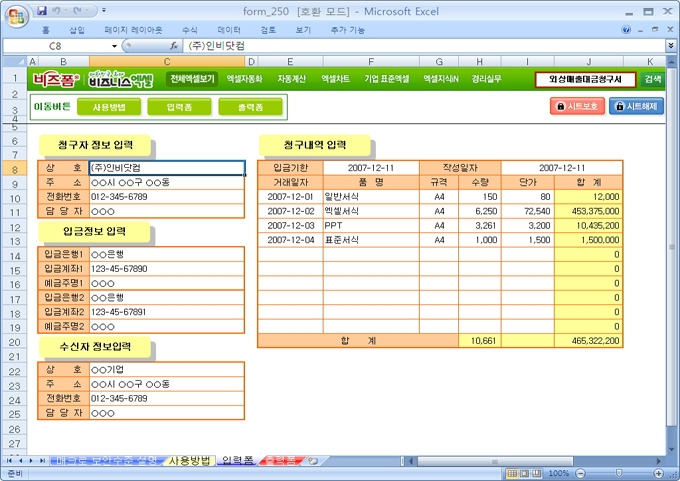
Task: Select the cell containing 엑셀서식
Action: tap(371, 211)
